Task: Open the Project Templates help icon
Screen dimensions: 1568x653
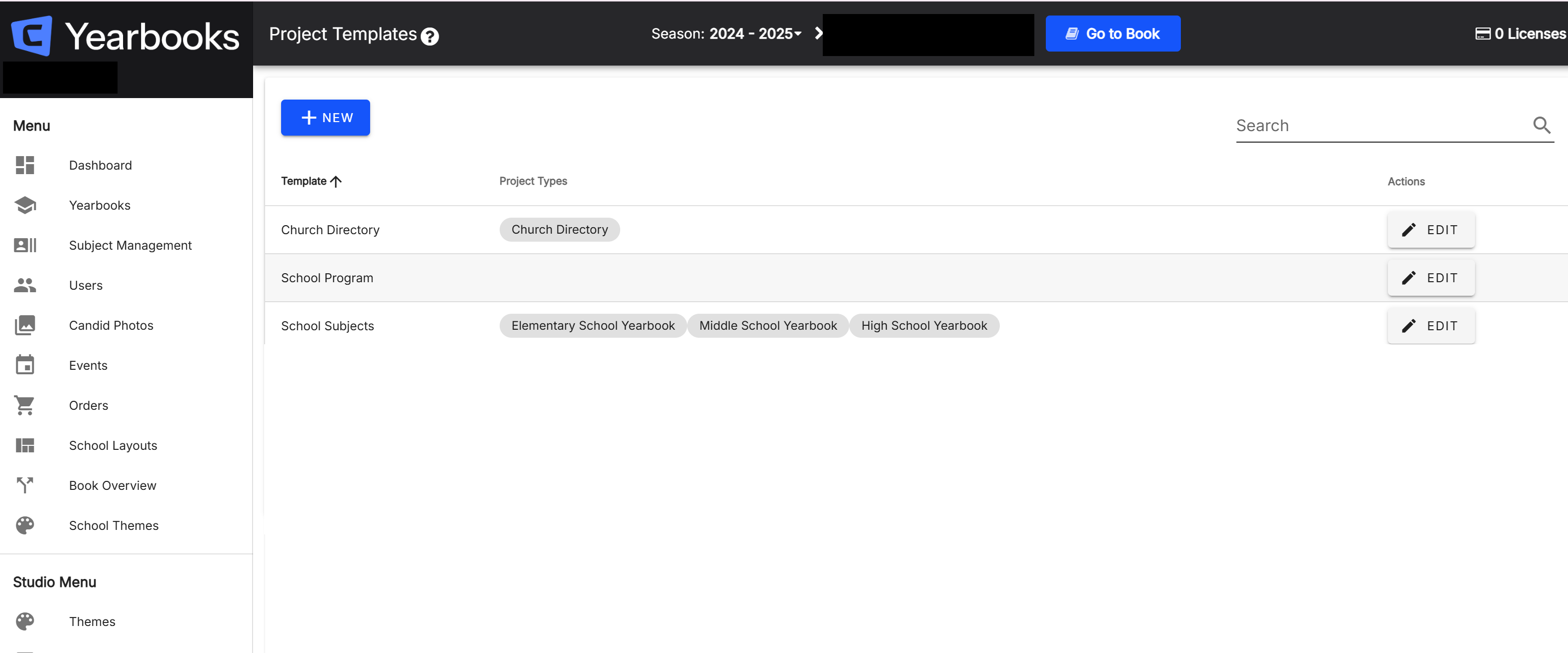Action: (x=430, y=37)
